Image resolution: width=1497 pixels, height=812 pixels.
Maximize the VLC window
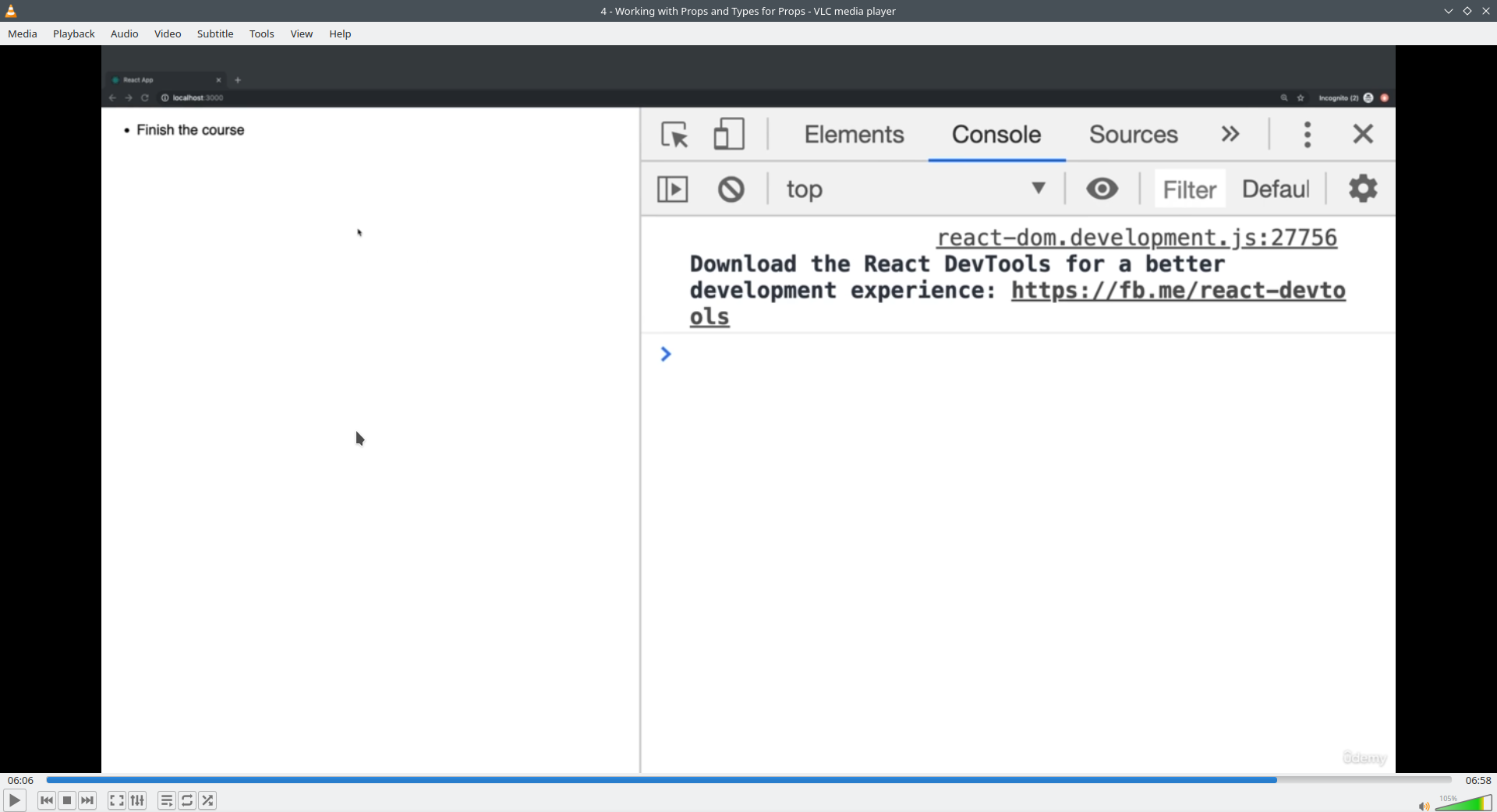[x=1467, y=11]
